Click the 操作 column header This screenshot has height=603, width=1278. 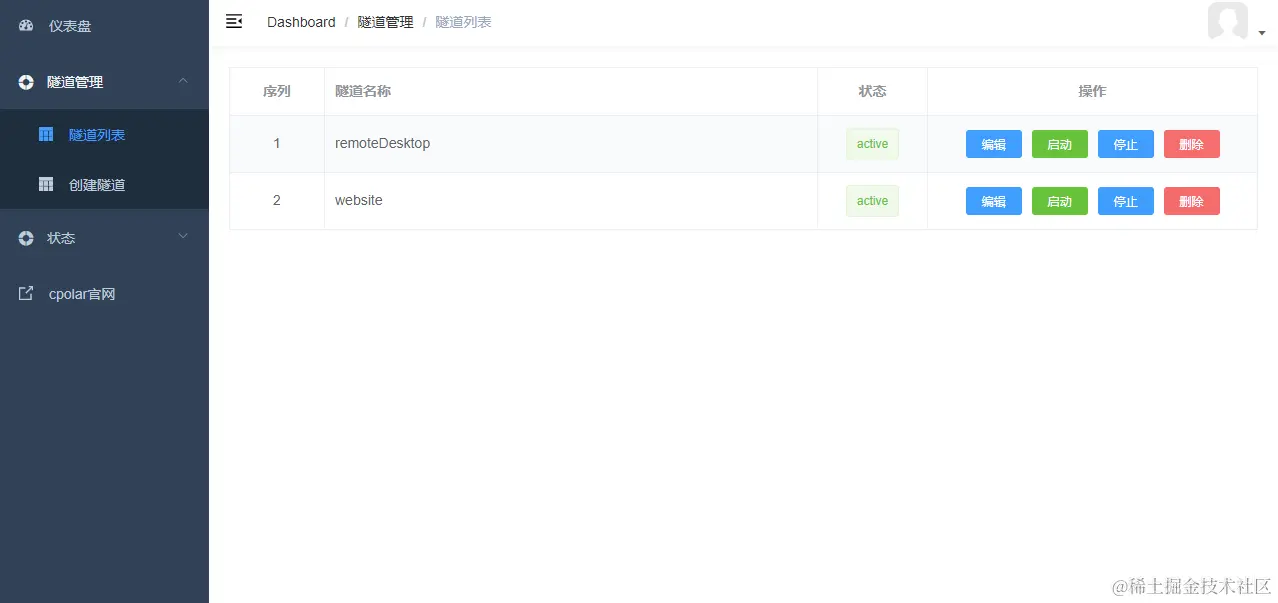(x=1092, y=91)
